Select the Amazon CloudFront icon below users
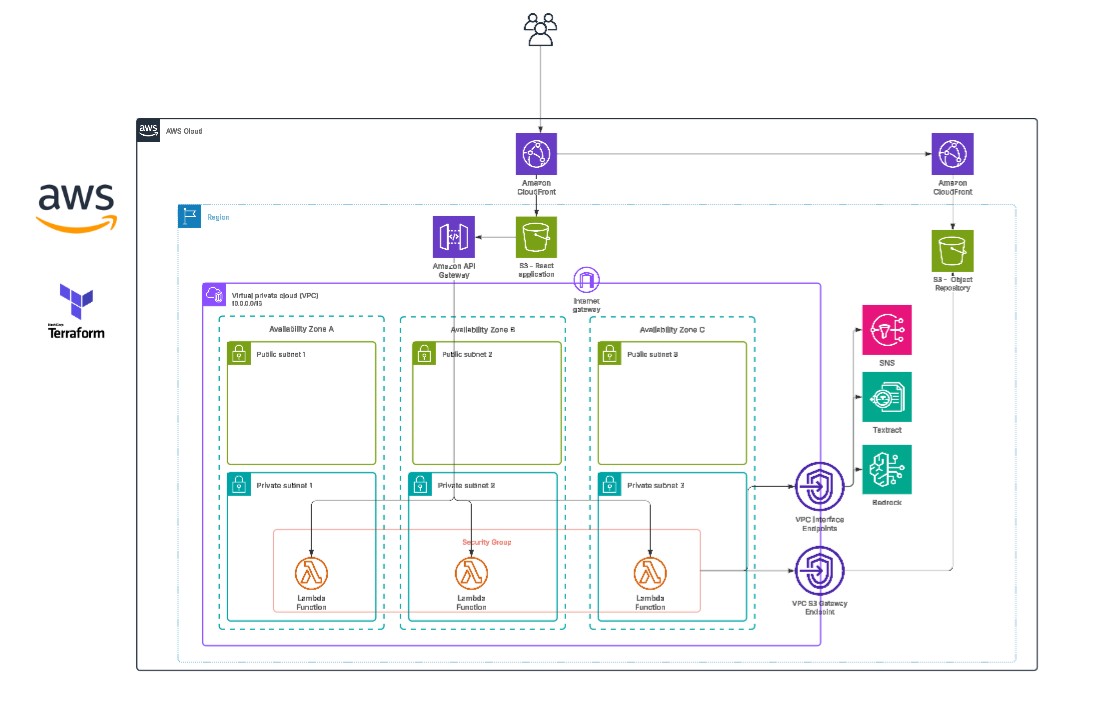This screenshot has height=704, width=1093. click(536, 154)
